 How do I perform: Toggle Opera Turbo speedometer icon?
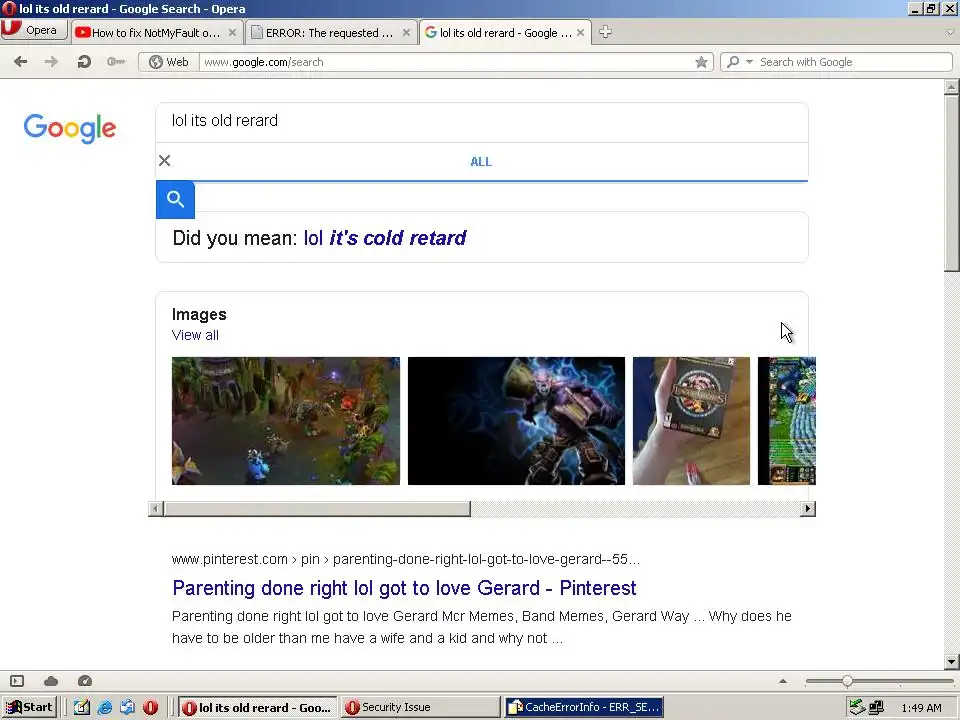click(85, 681)
